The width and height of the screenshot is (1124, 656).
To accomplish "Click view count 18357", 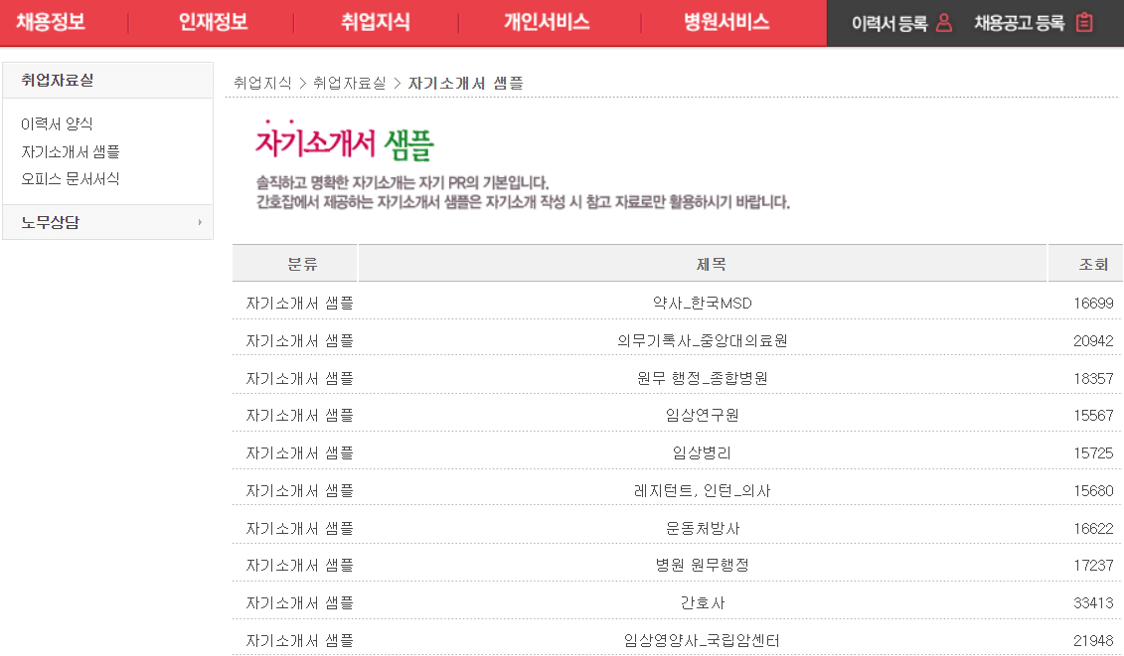I will coord(1093,378).
